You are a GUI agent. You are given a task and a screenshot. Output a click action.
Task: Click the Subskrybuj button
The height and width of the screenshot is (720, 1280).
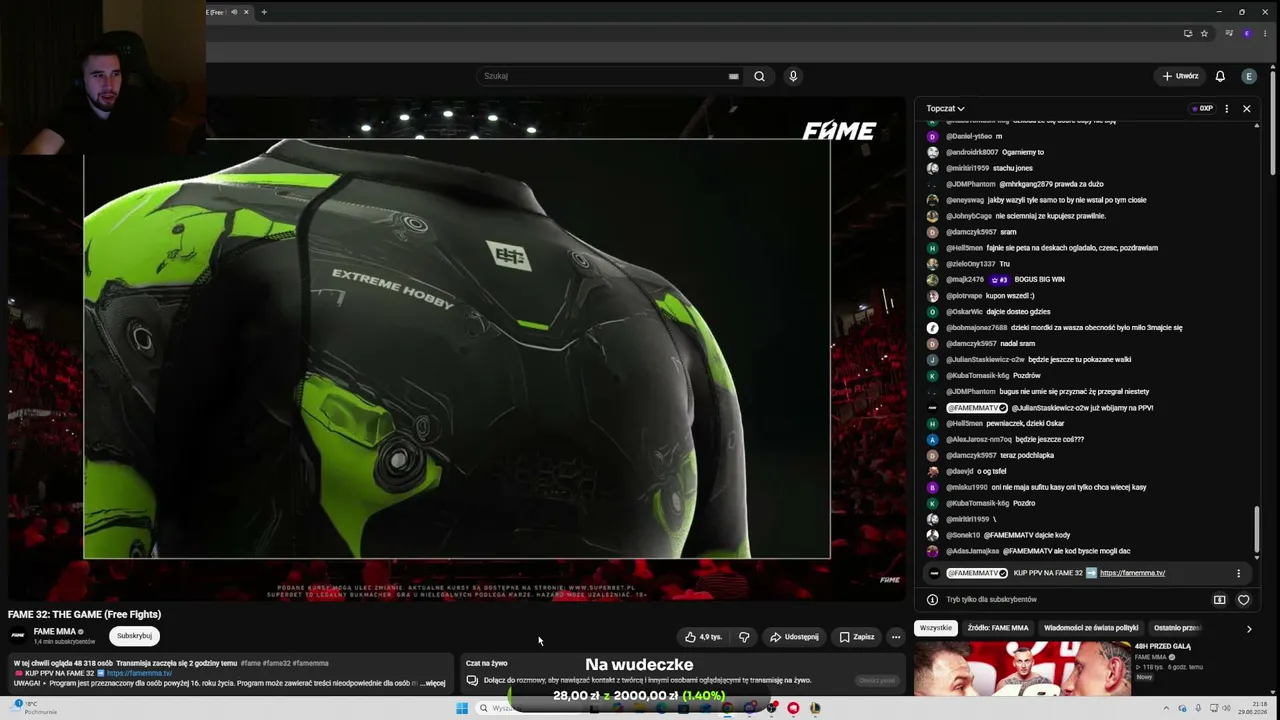(134, 636)
